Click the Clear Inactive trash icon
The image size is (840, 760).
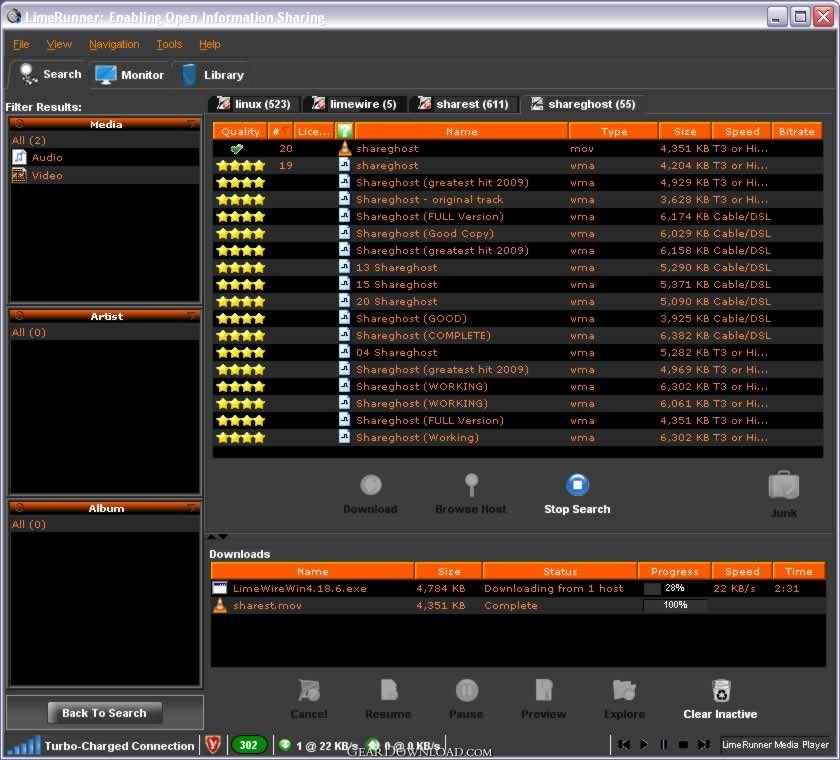click(x=721, y=690)
